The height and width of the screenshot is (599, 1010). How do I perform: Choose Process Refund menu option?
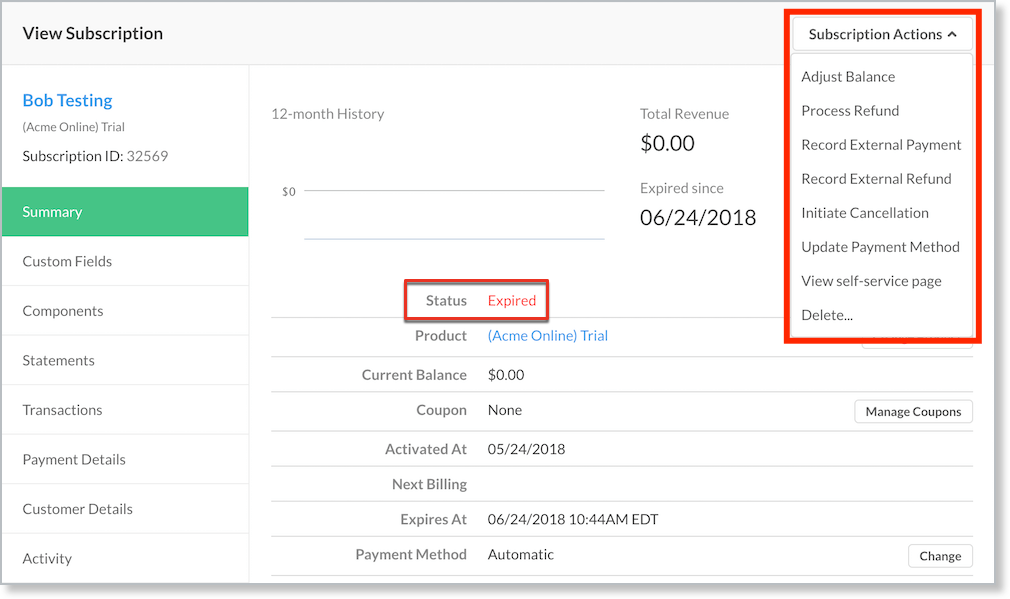pyautogui.click(x=850, y=111)
